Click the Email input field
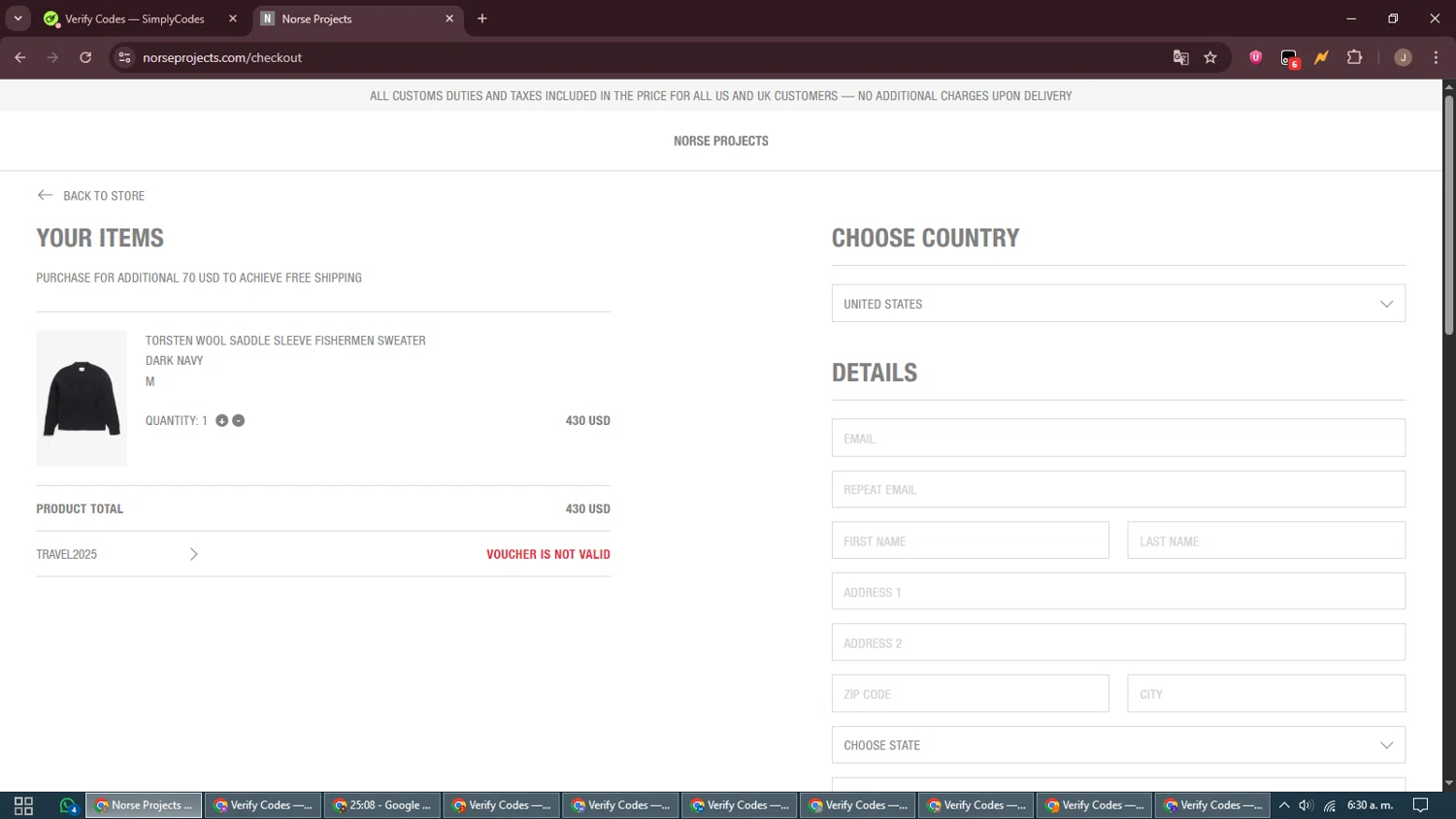 pos(1118,438)
